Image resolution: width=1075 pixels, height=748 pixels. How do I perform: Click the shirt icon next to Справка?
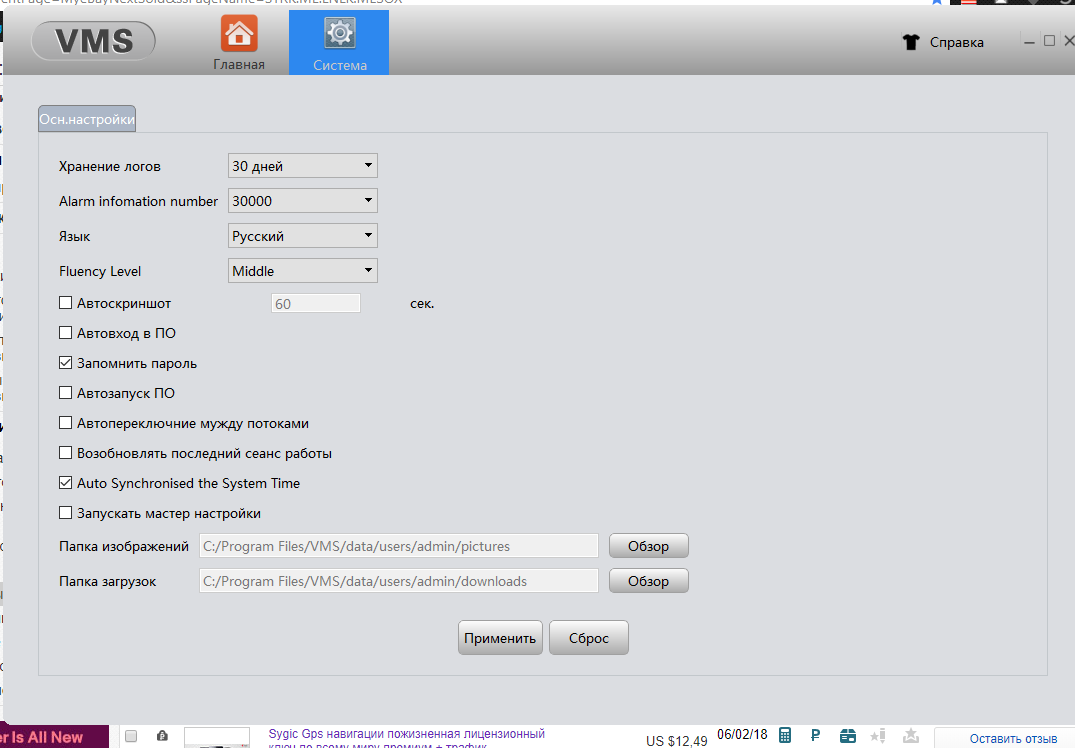[x=910, y=42]
